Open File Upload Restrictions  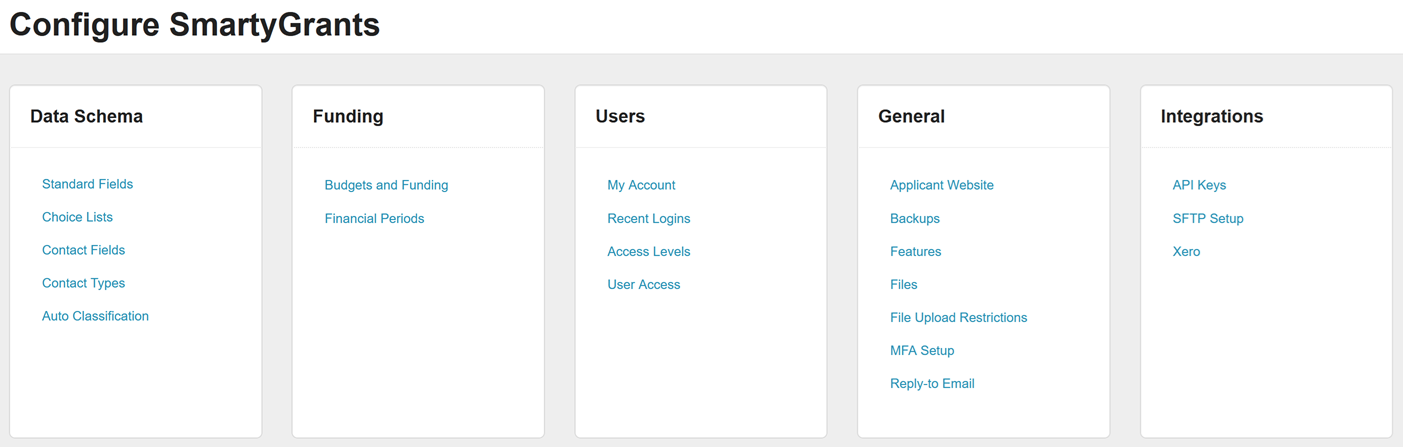pos(958,317)
